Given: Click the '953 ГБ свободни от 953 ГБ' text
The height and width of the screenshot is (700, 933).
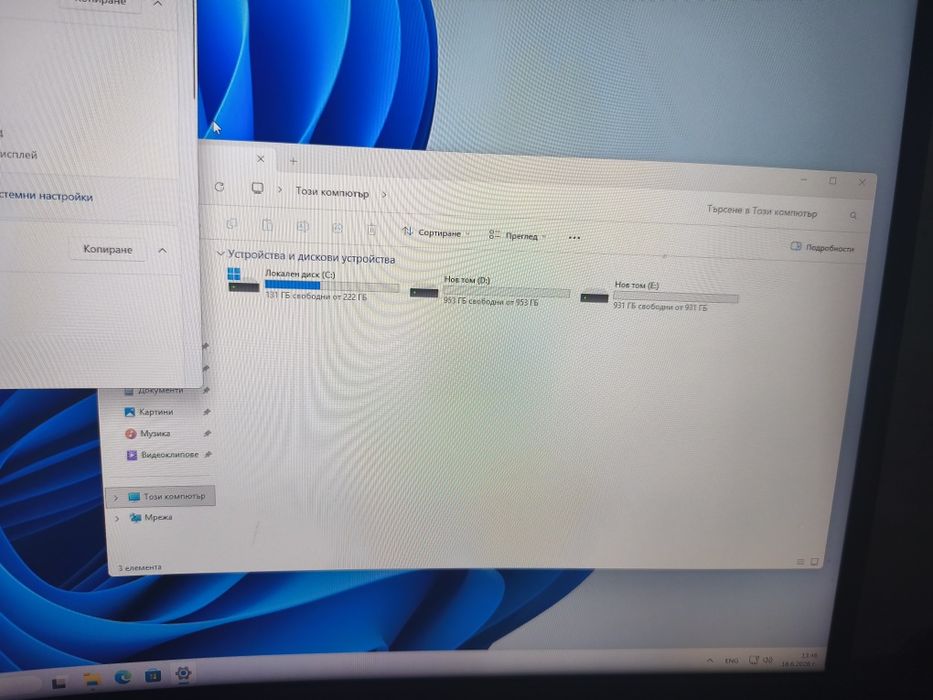Looking at the screenshot, I should tap(491, 302).
